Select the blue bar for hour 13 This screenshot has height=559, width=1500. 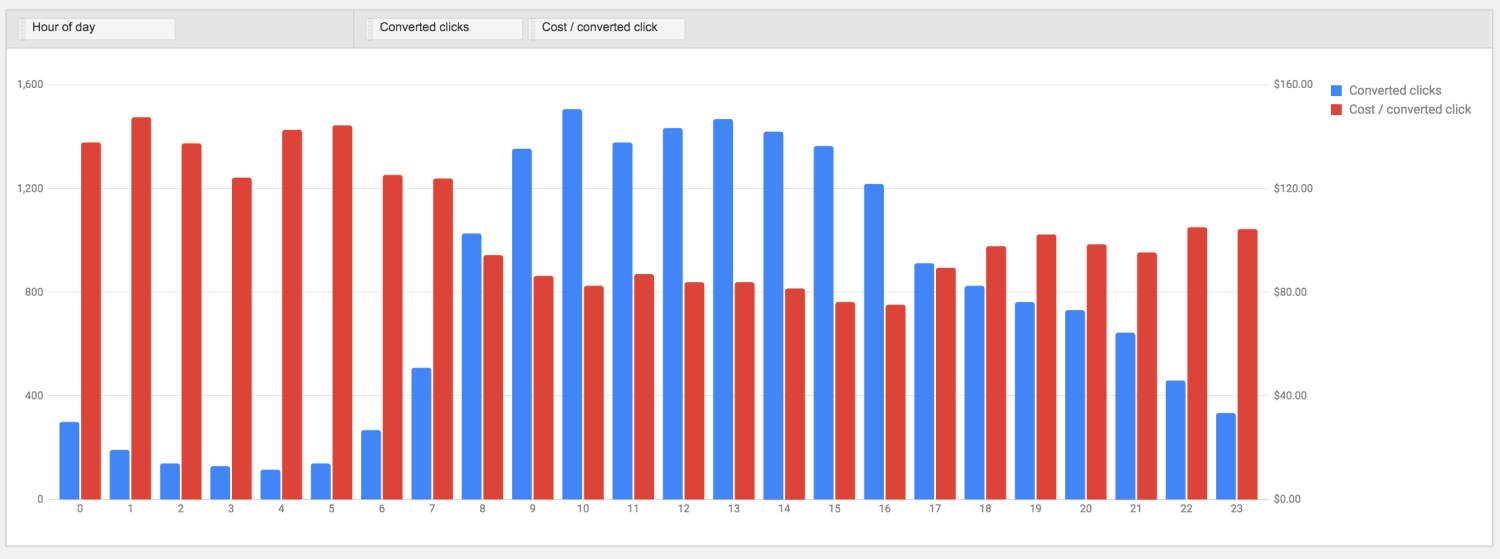(723, 309)
